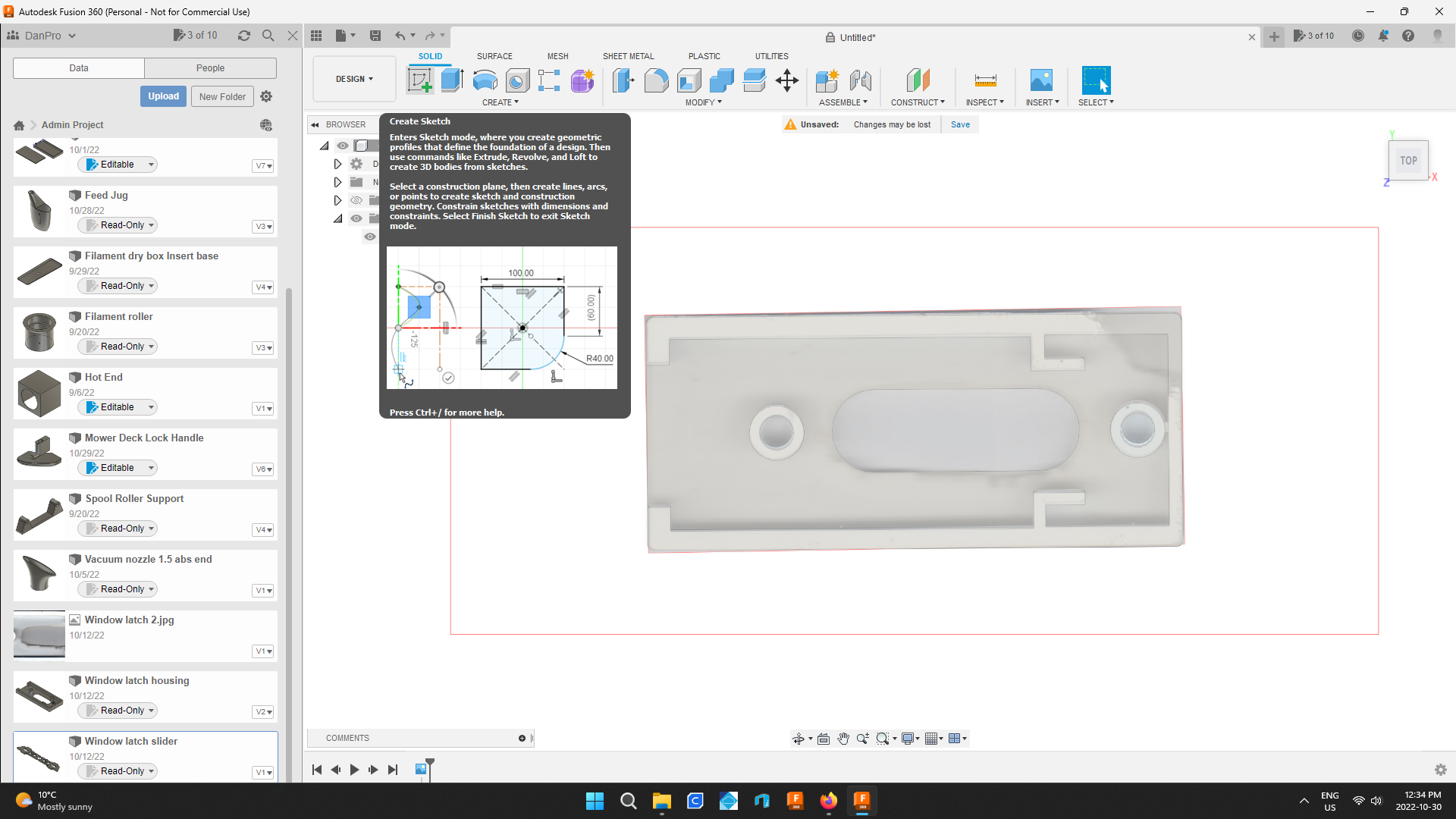Click Window latch 2.jpg thumbnail
1456x819 pixels.
tap(39, 634)
